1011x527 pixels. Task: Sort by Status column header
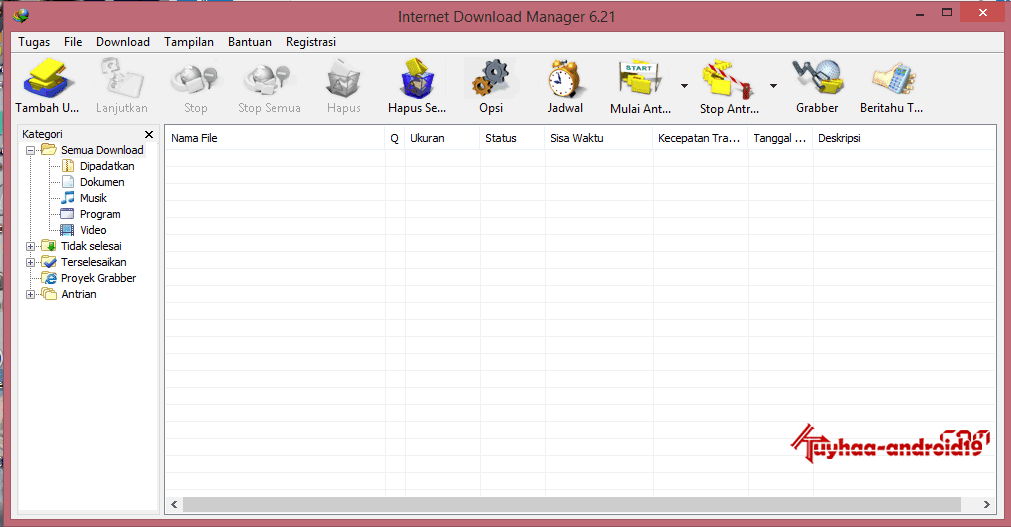[512, 138]
